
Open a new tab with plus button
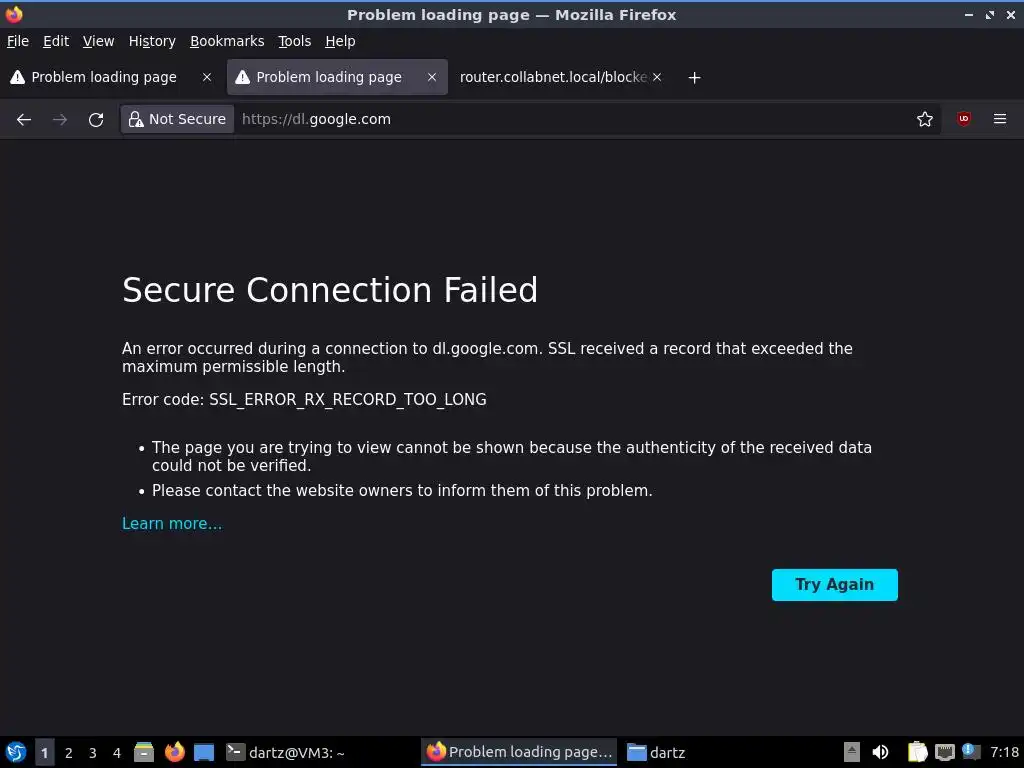tap(694, 77)
